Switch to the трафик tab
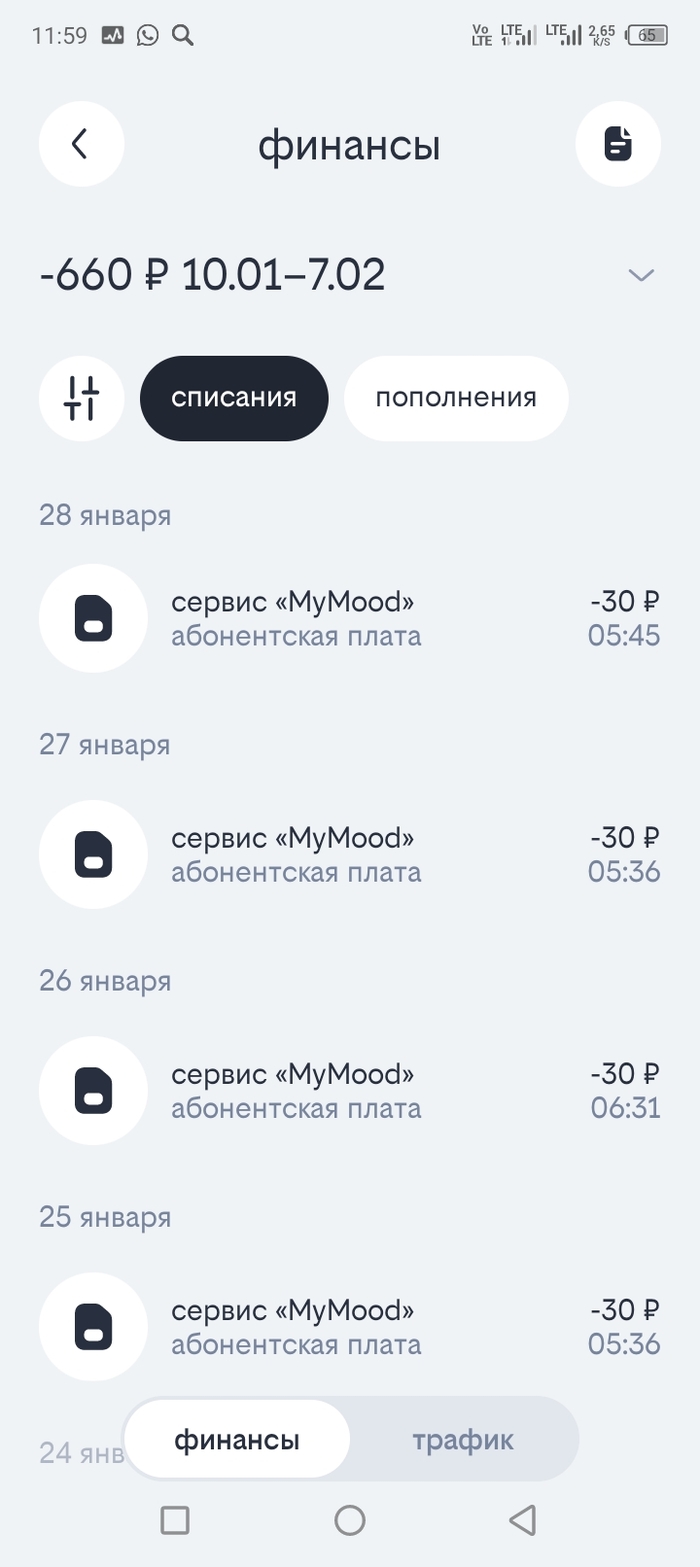Image resolution: width=700 pixels, height=1567 pixels. [x=463, y=1440]
